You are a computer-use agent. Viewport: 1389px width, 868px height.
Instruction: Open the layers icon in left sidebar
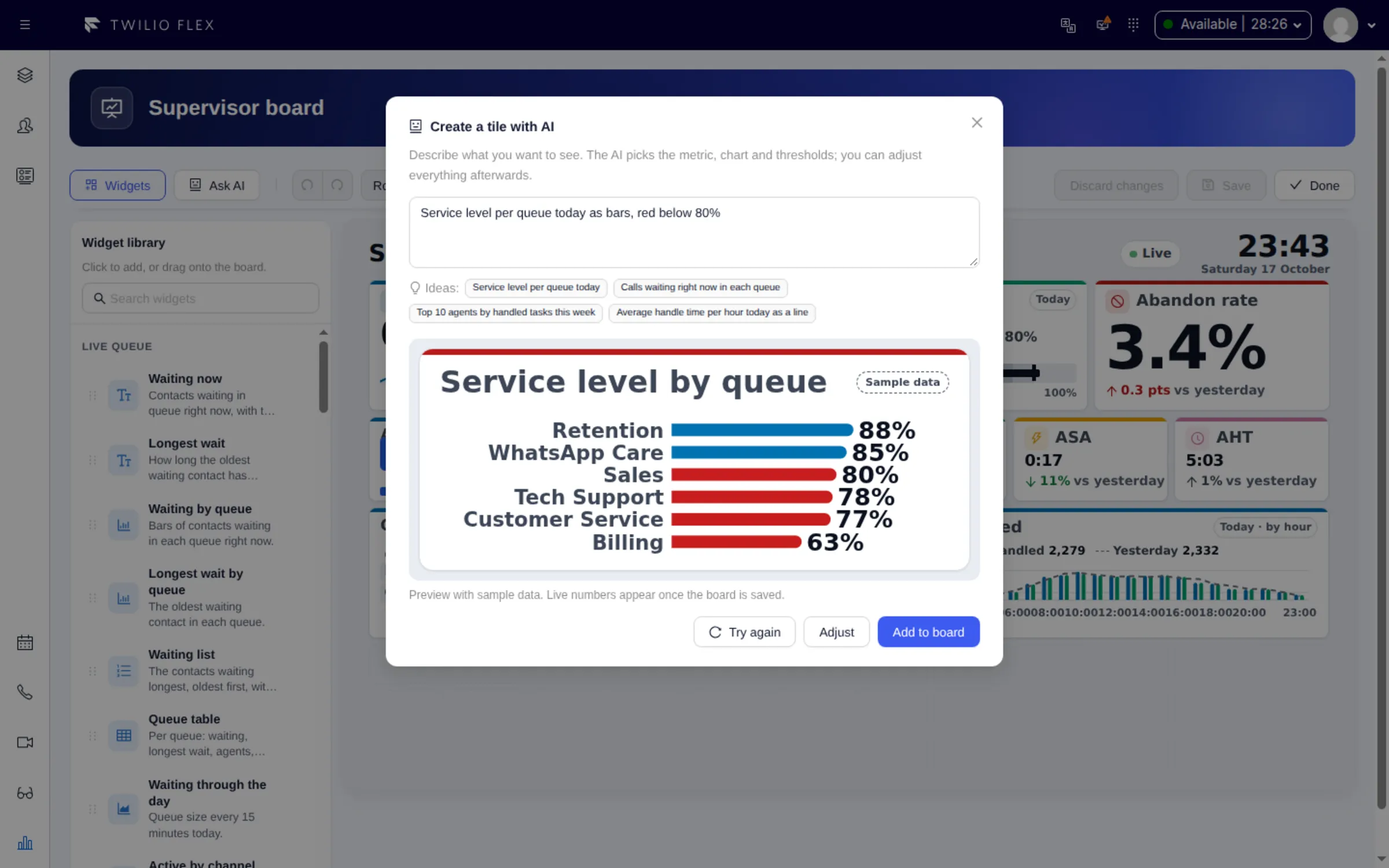tap(25, 75)
